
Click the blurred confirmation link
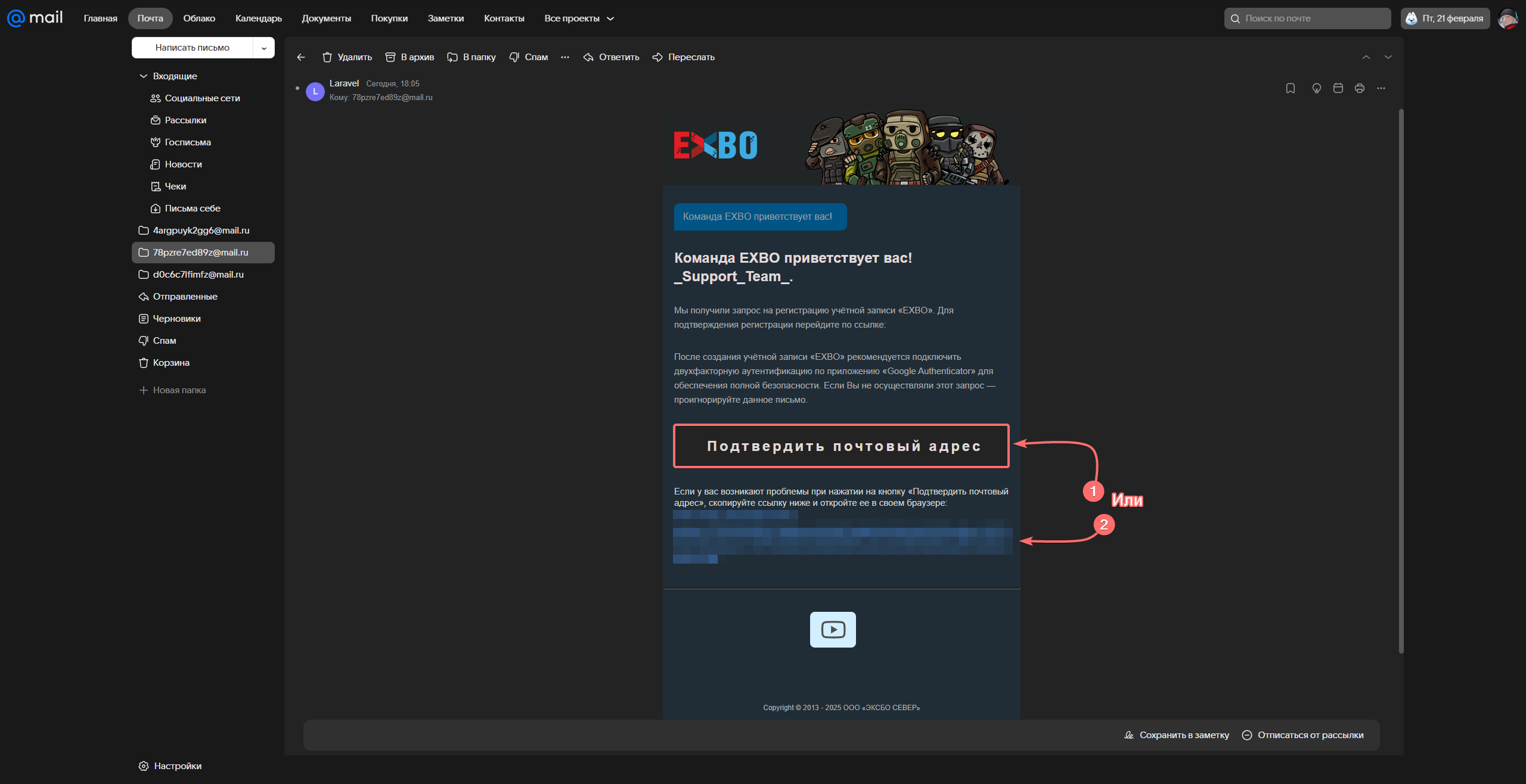pyautogui.click(x=842, y=536)
